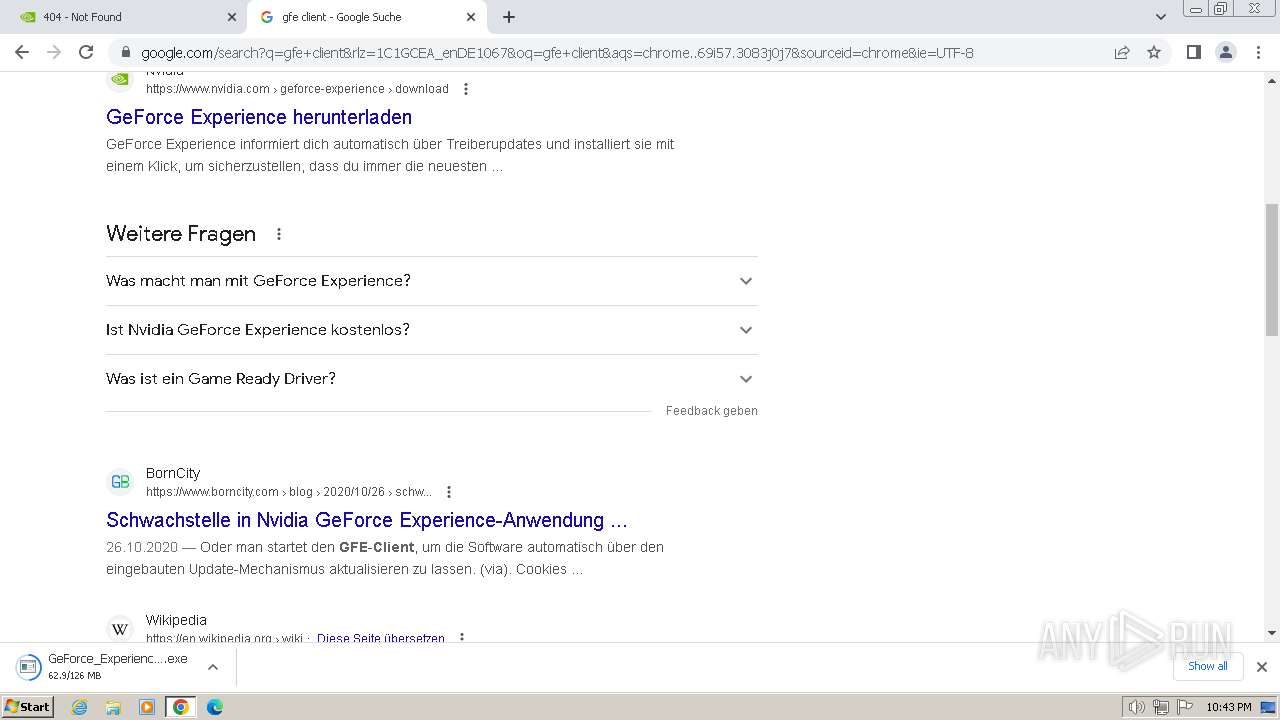Open Chrome's three-dot menu
The image size is (1280, 720).
(x=1258, y=53)
